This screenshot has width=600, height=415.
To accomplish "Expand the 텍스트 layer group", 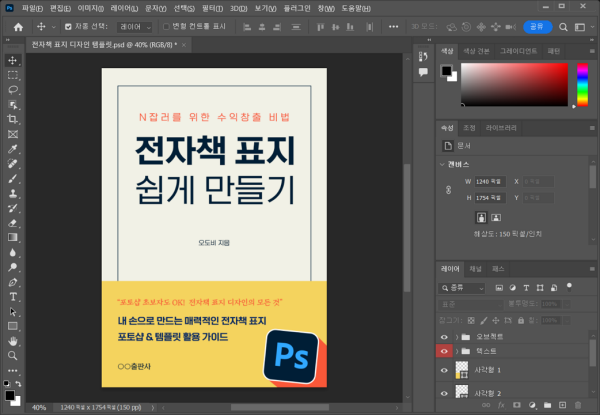I will [457, 352].
